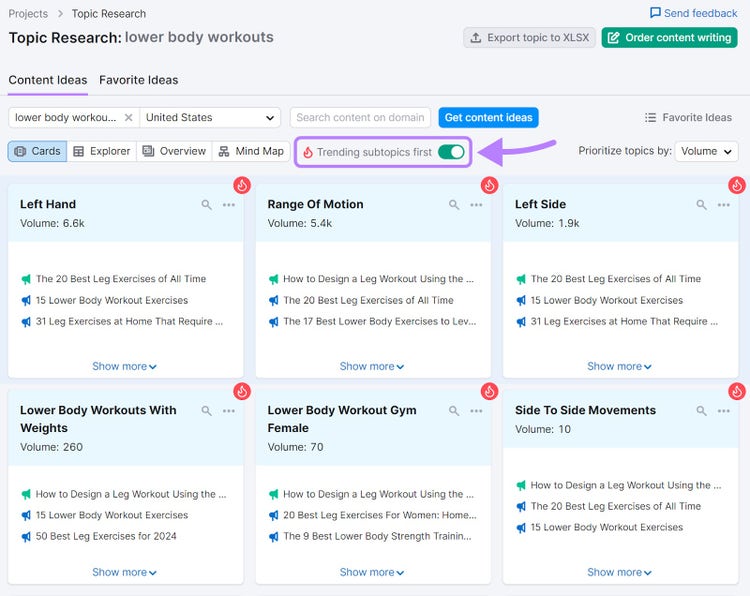Click flame badge on Lower Body Workouts With Weights card
750x596 pixels.
pyautogui.click(x=242, y=391)
